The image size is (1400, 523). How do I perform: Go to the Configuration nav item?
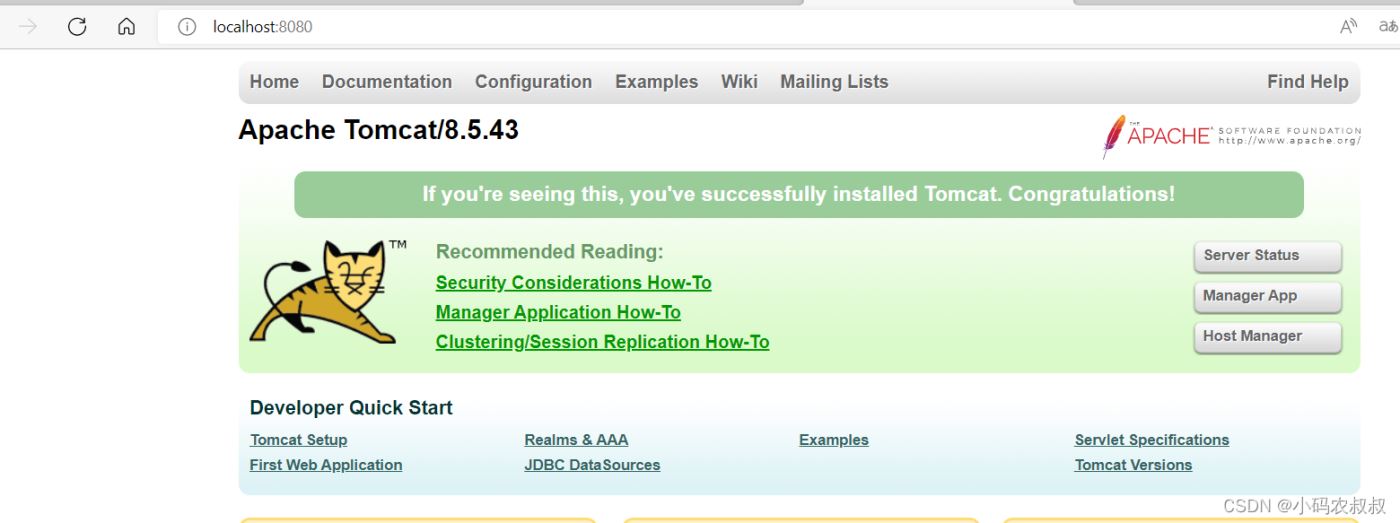pyautogui.click(x=533, y=82)
